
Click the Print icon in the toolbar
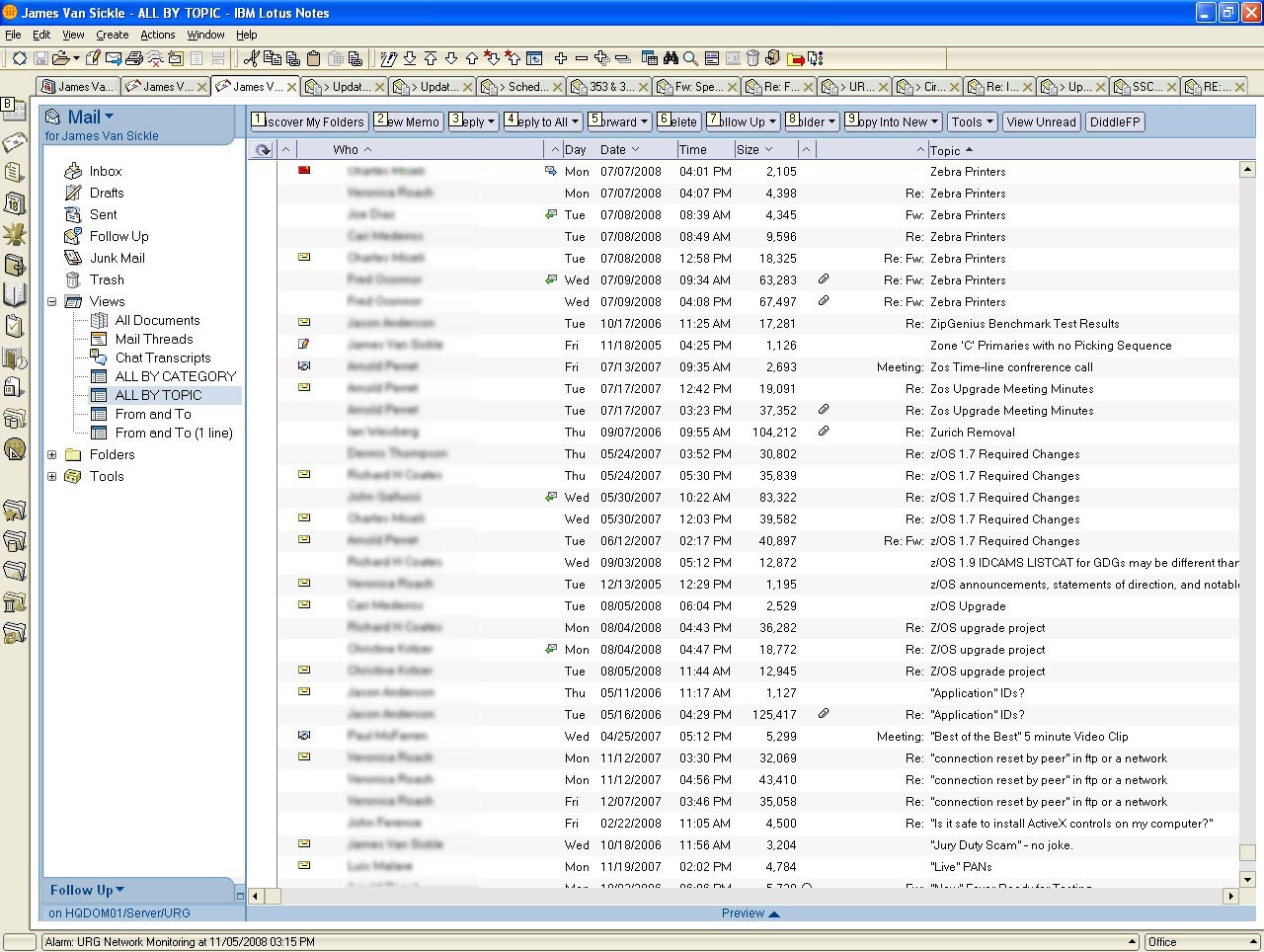tap(135, 58)
